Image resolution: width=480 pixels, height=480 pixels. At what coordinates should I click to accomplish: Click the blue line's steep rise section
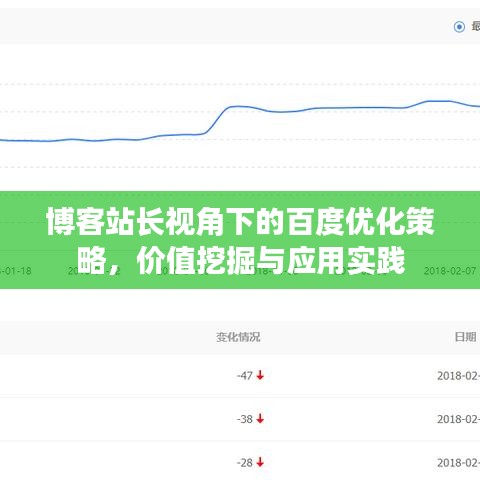pyautogui.click(x=216, y=120)
